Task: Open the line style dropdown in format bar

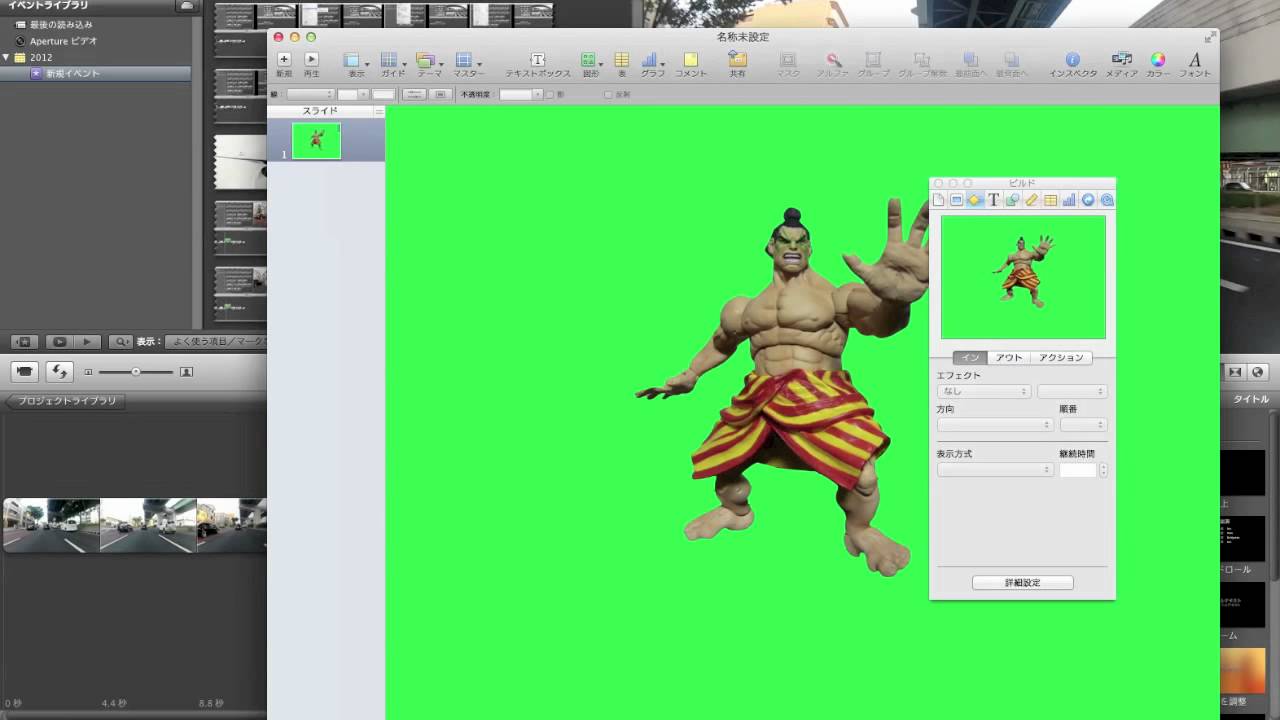Action: click(x=309, y=94)
